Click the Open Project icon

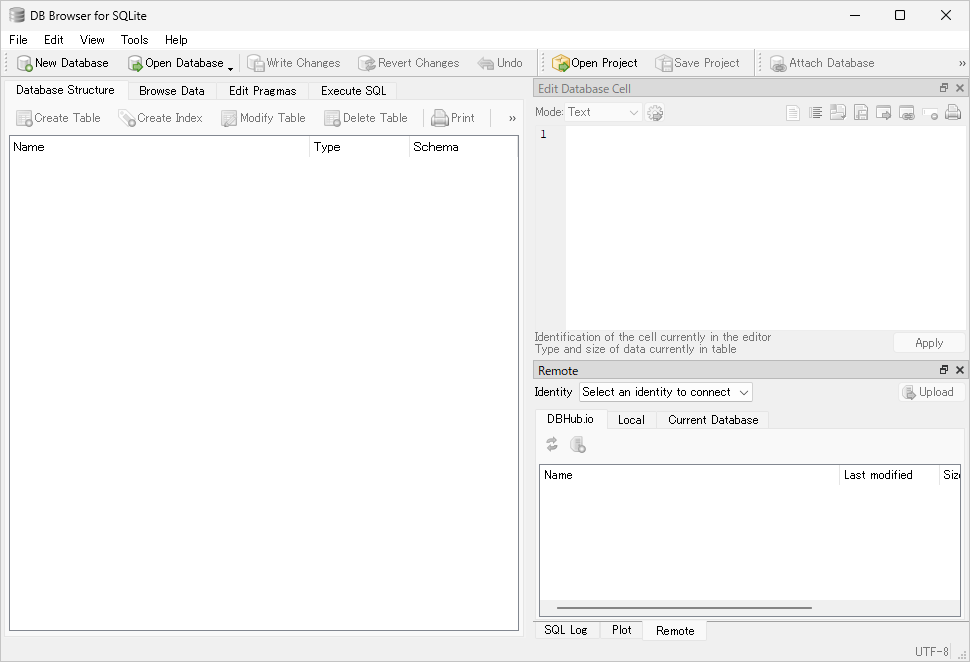pyautogui.click(x=561, y=63)
